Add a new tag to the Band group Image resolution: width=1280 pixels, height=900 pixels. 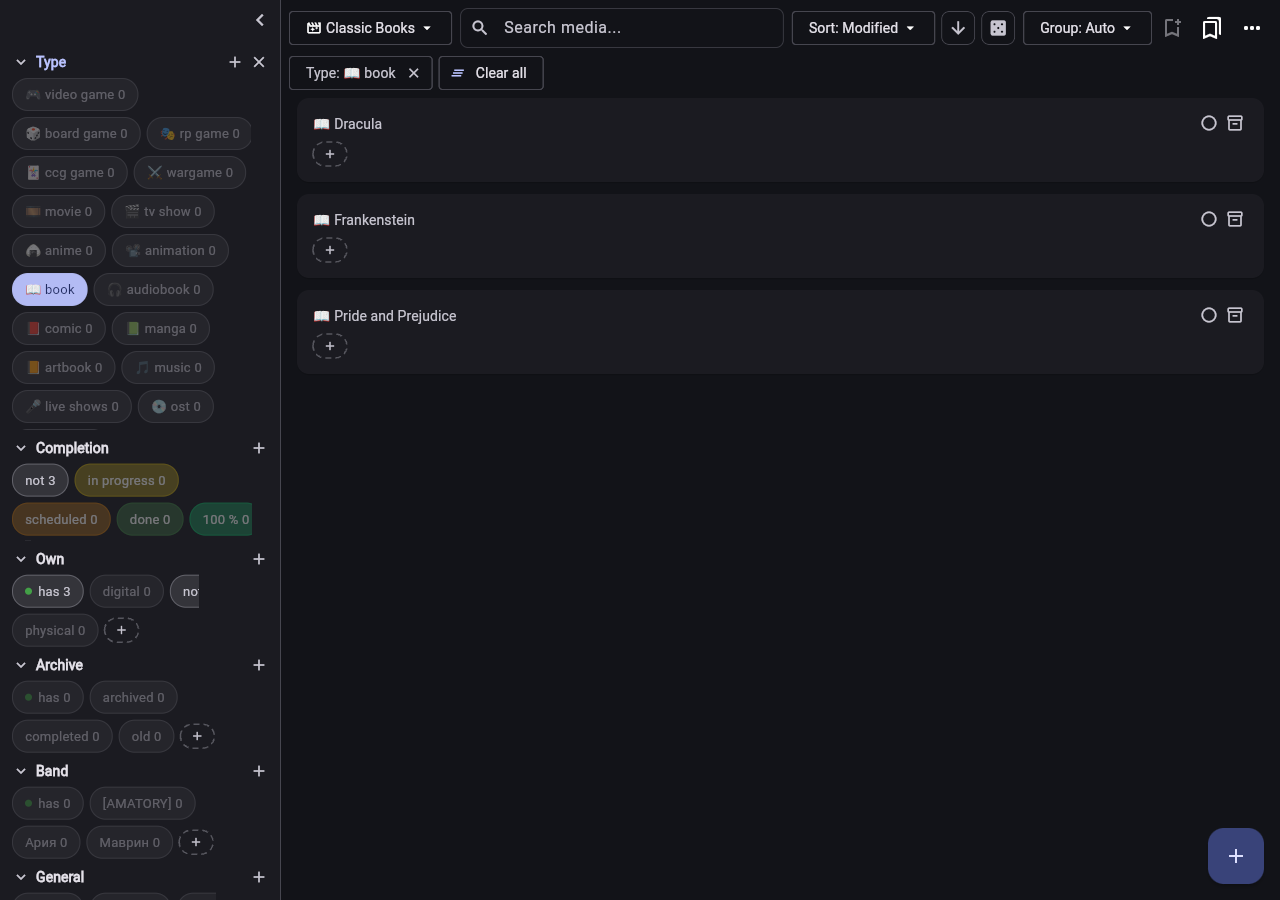(259, 771)
